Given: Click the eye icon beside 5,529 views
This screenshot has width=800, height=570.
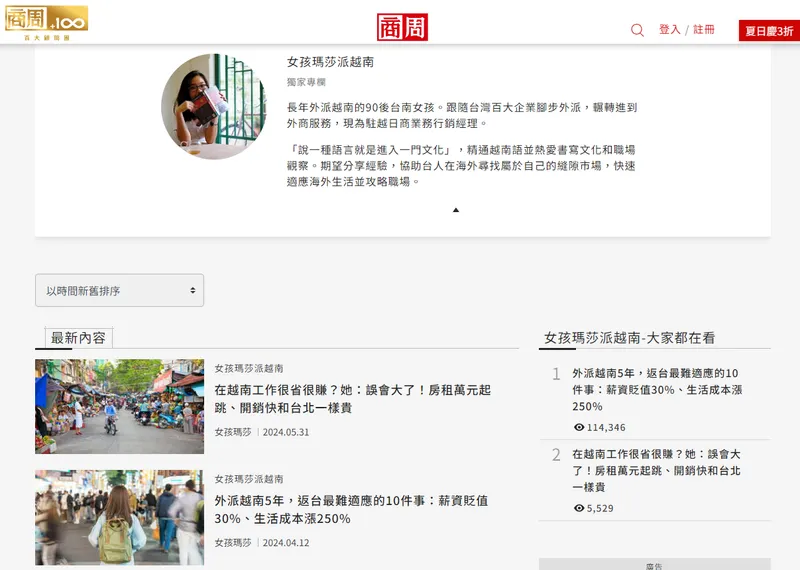Looking at the screenshot, I should tap(579, 508).
